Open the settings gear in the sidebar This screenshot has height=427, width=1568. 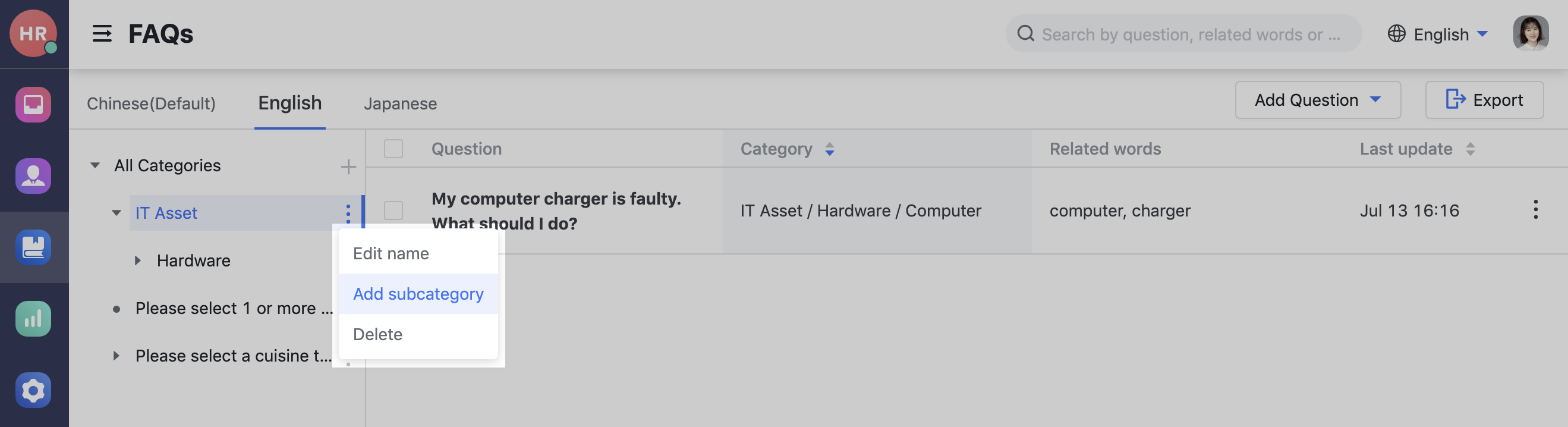[x=33, y=391]
